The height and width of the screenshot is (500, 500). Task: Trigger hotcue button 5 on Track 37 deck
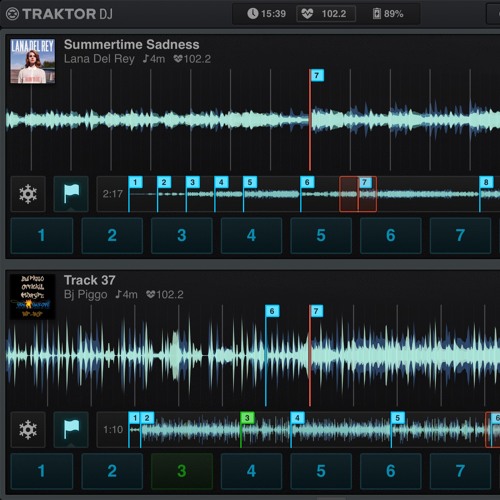point(321,471)
